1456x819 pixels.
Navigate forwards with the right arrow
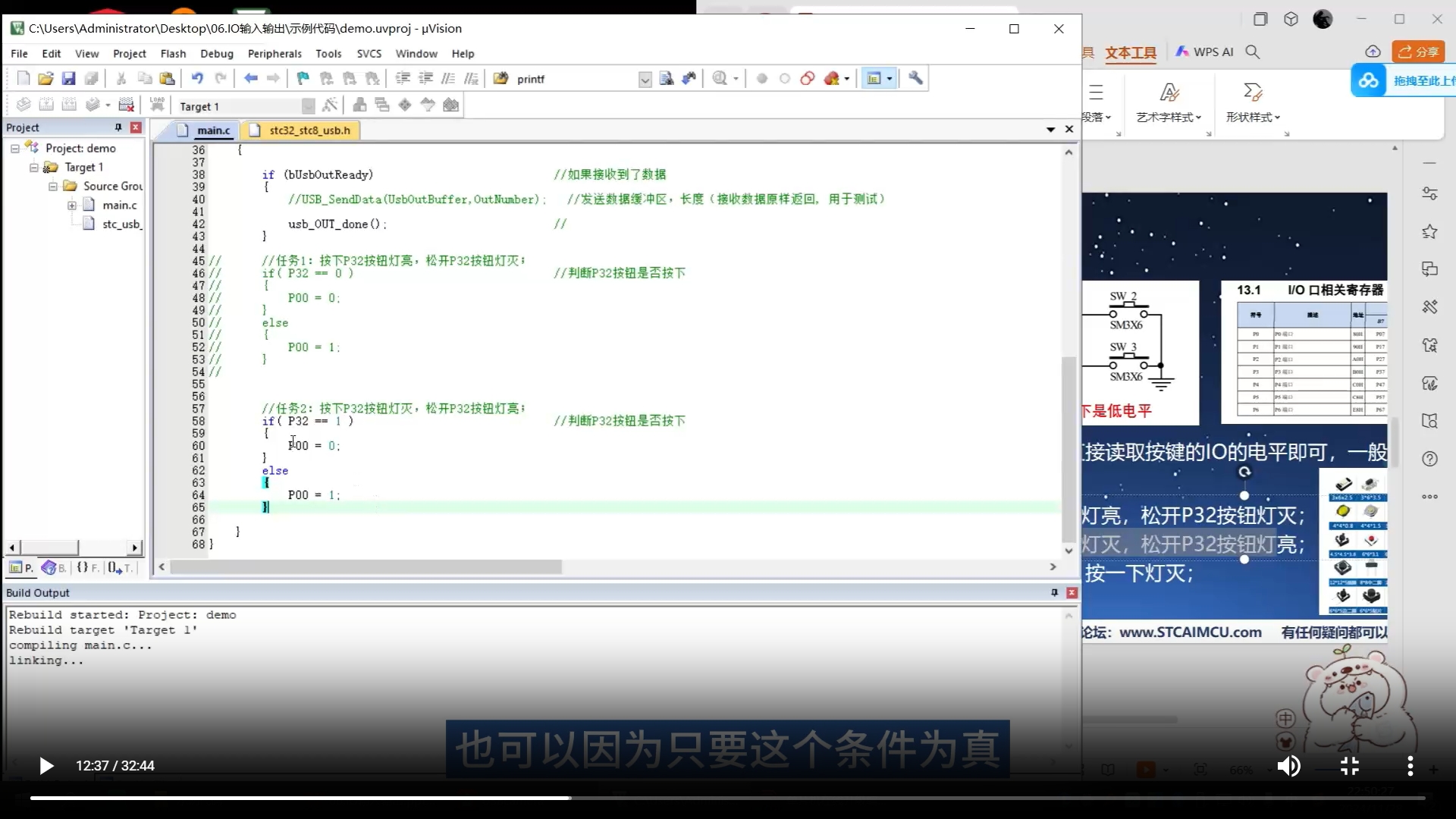coord(273,79)
